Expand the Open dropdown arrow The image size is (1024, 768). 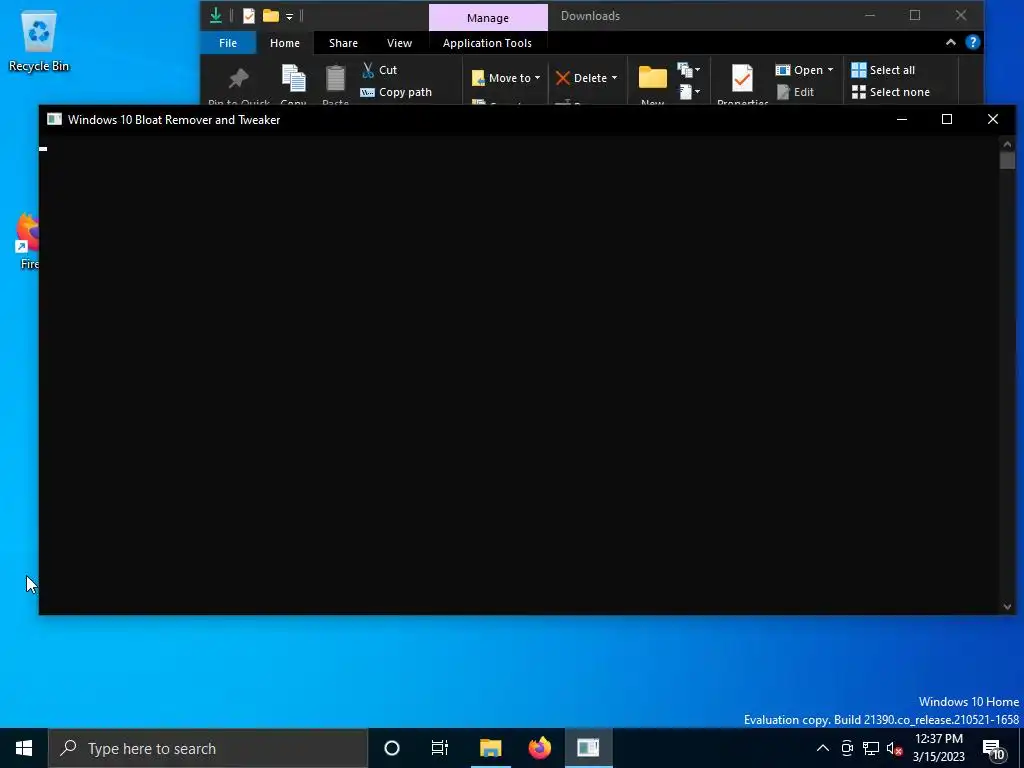pos(830,70)
